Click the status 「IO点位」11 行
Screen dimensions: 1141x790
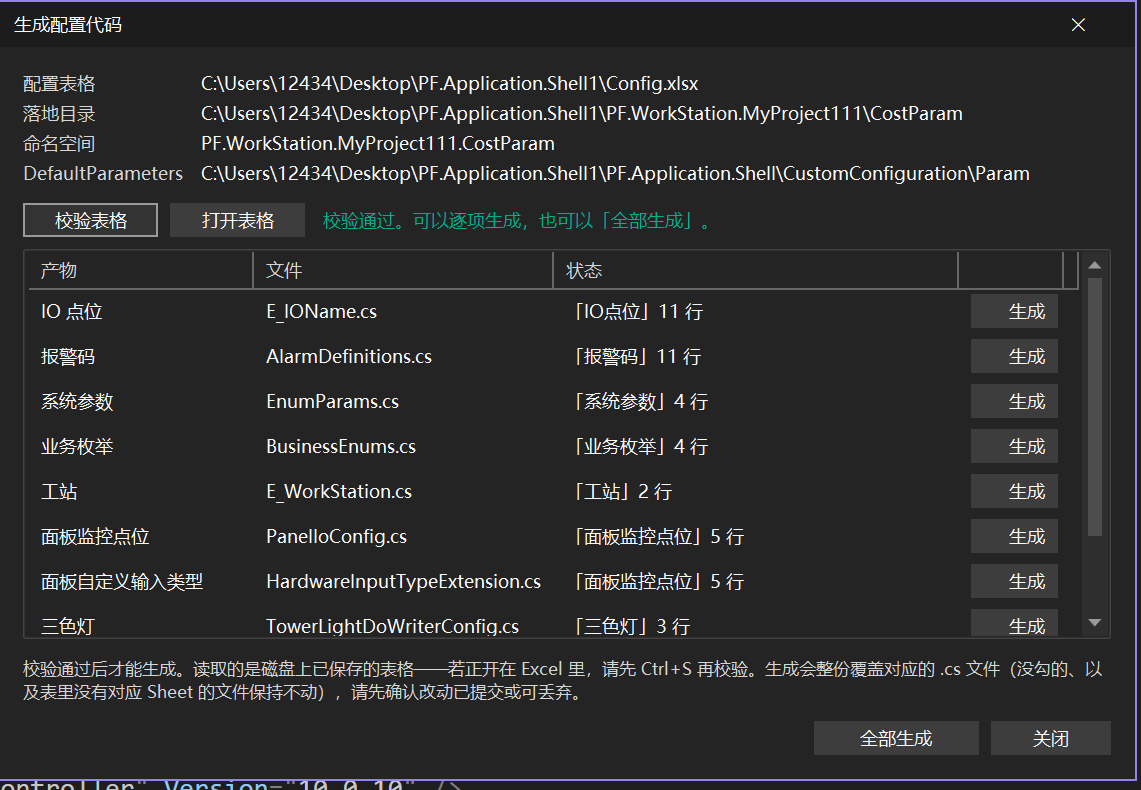click(638, 311)
